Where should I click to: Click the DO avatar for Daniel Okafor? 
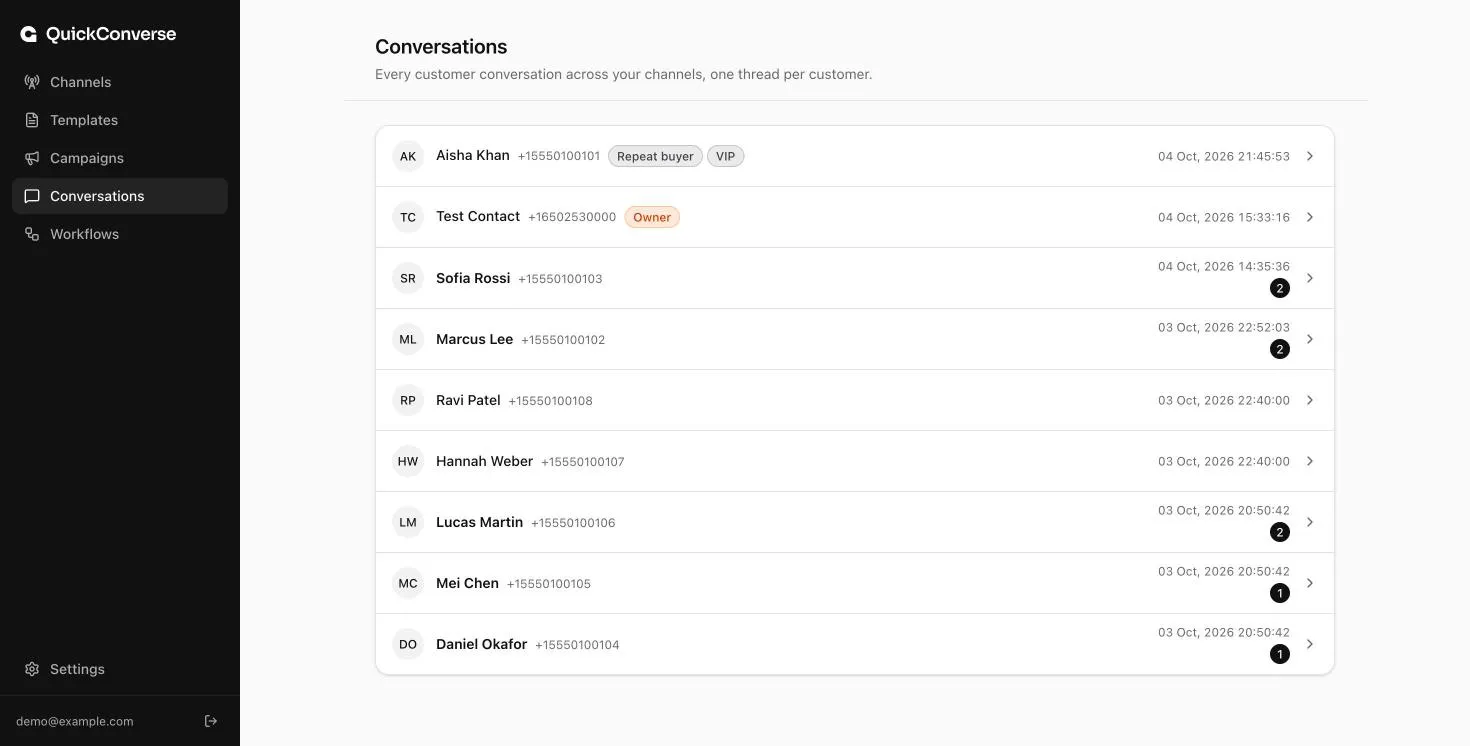pyautogui.click(x=408, y=644)
